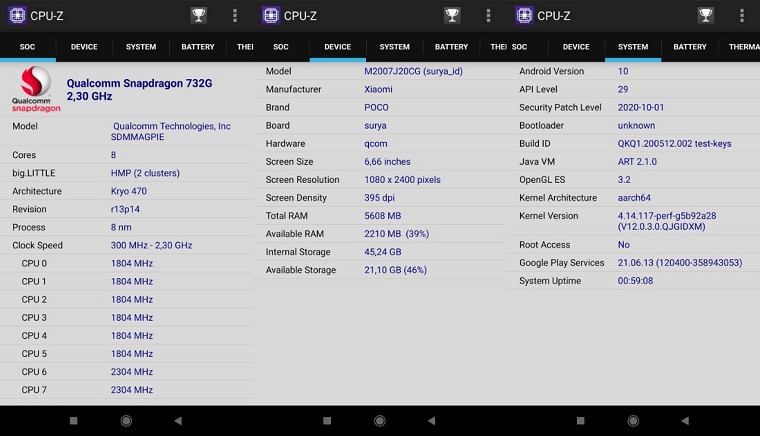
Task: Click the '45,24 GB' internal storage value
Action: tap(382, 252)
